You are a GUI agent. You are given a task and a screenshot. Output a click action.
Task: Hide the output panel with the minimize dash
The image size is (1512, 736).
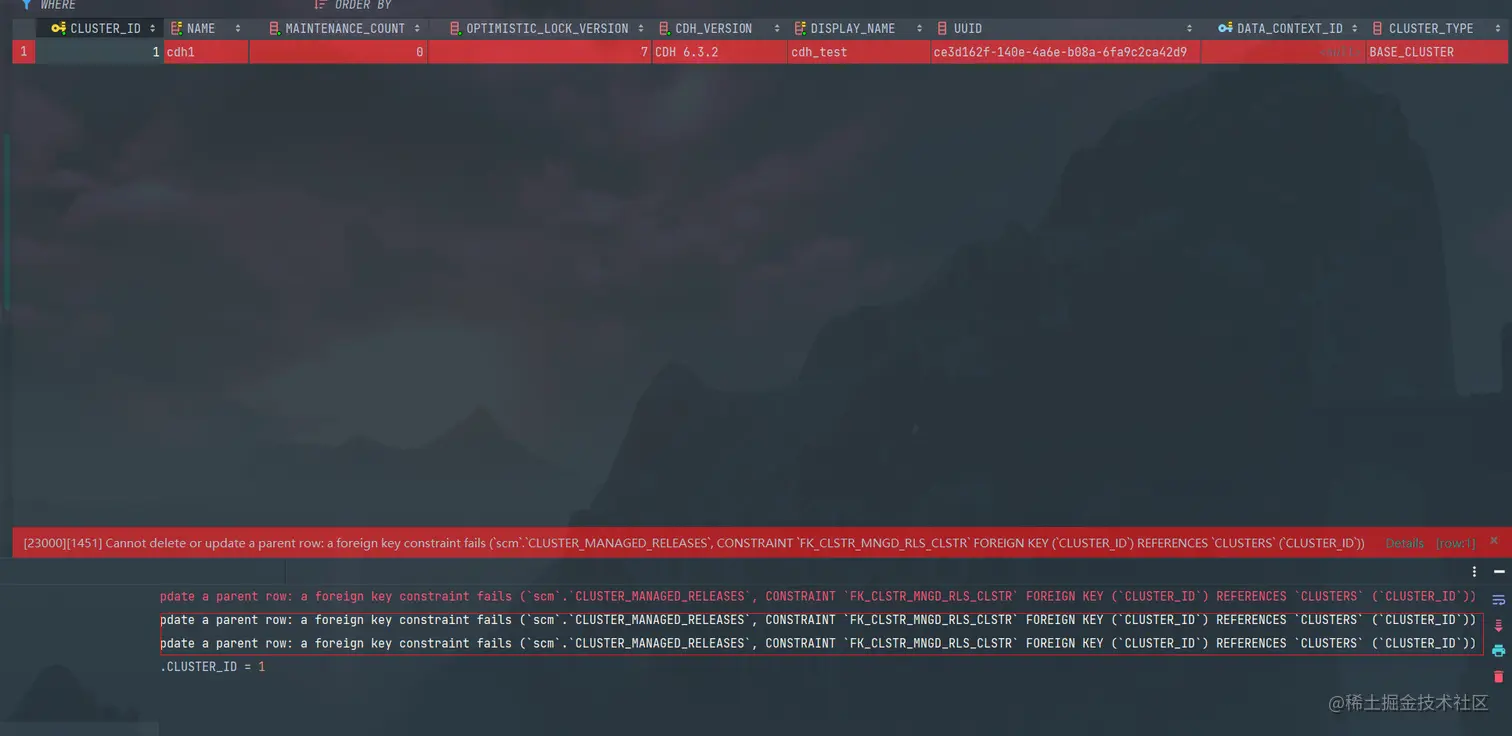click(x=1499, y=571)
